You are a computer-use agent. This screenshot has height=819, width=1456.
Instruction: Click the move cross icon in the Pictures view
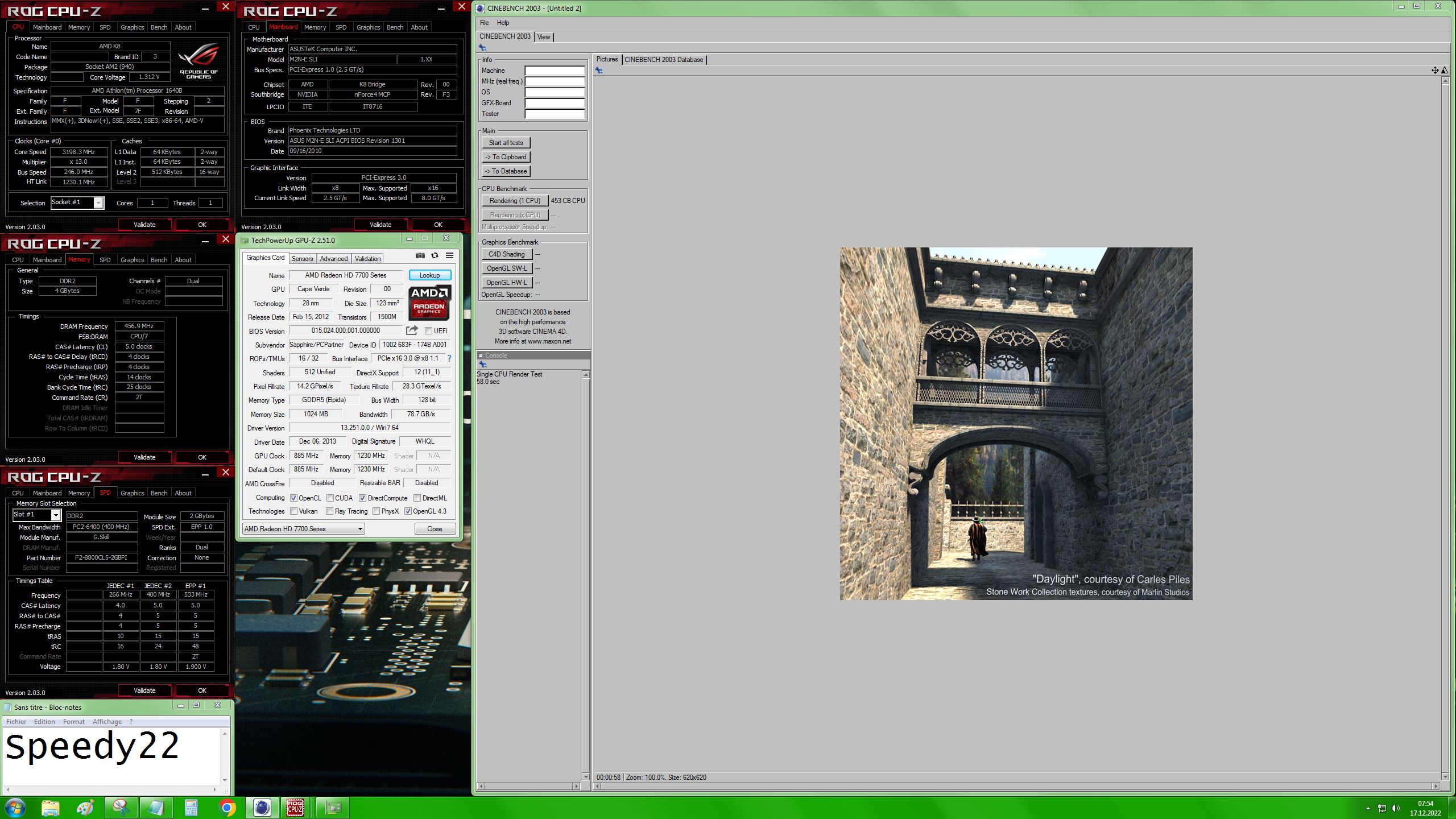[x=1435, y=71]
